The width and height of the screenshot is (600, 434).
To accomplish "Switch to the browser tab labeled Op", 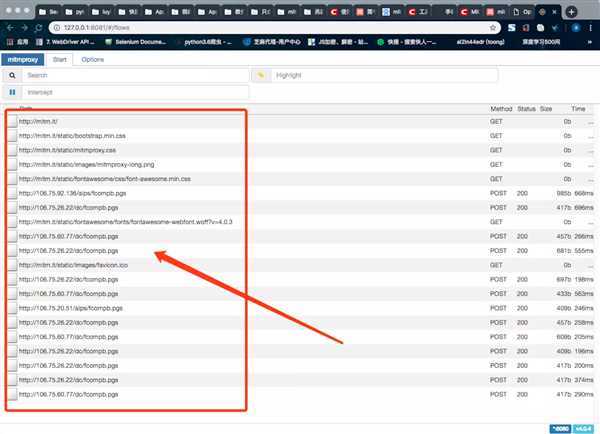I will tap(522, 12).
